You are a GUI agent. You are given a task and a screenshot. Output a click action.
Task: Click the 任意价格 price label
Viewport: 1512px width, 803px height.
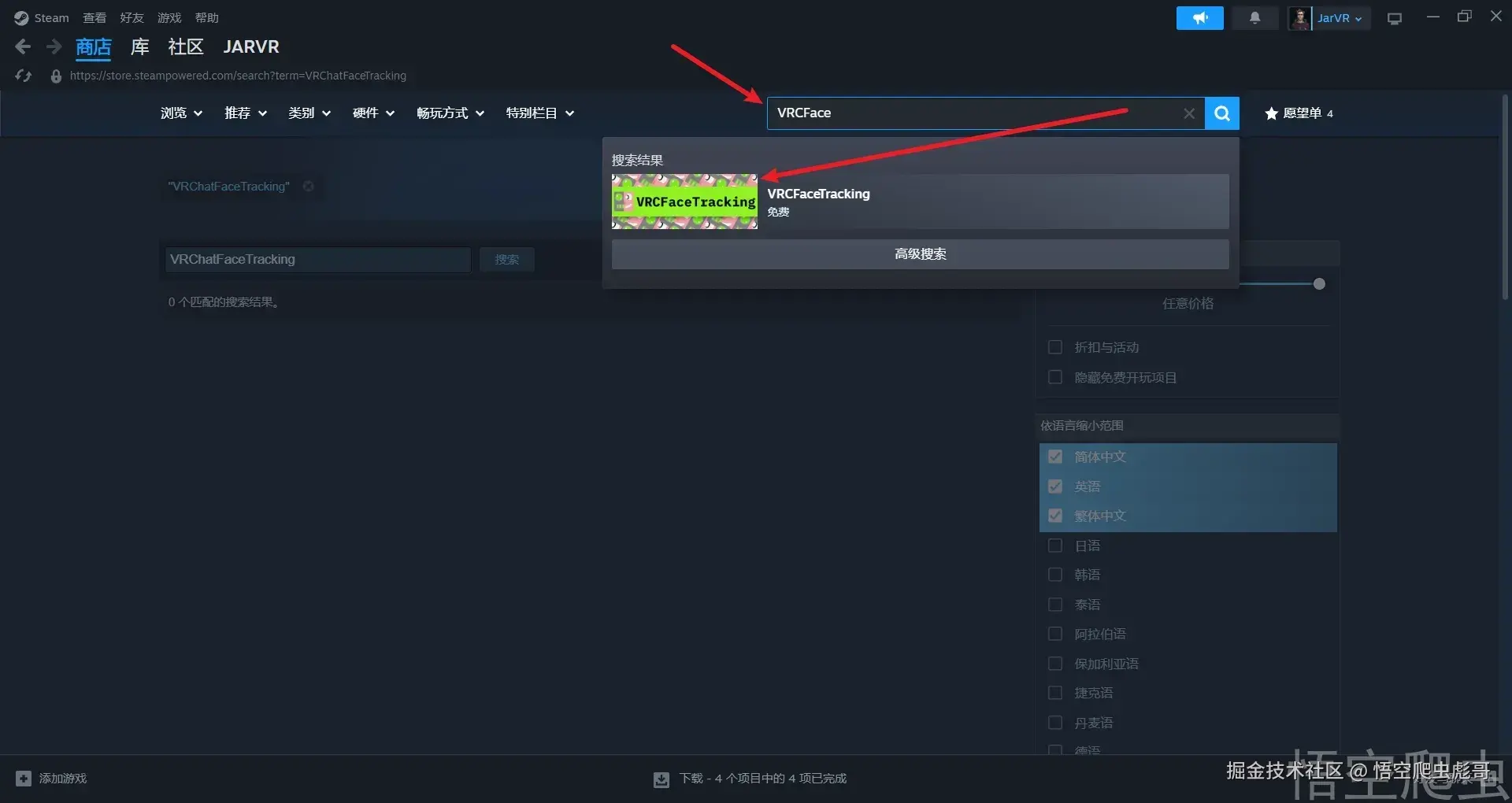[1188, 304]
